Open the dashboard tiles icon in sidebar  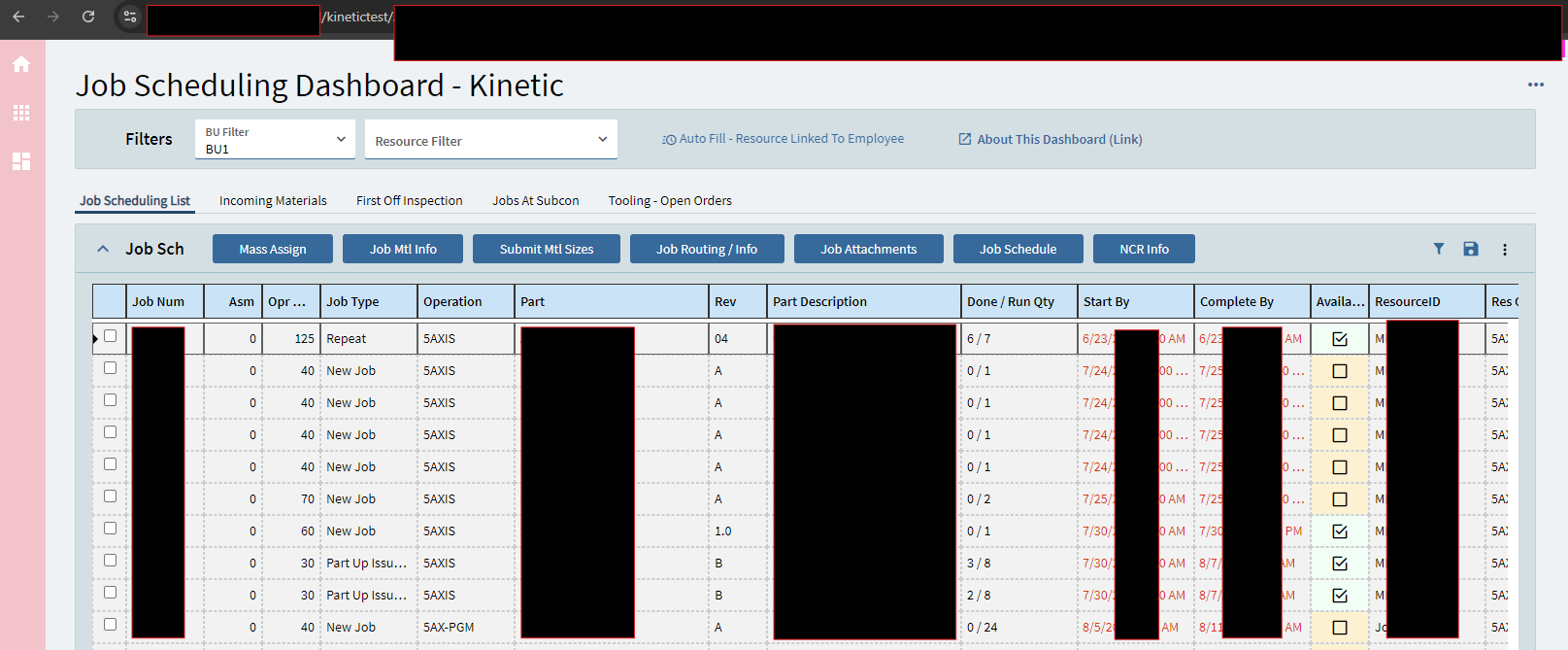coord(21,161)
